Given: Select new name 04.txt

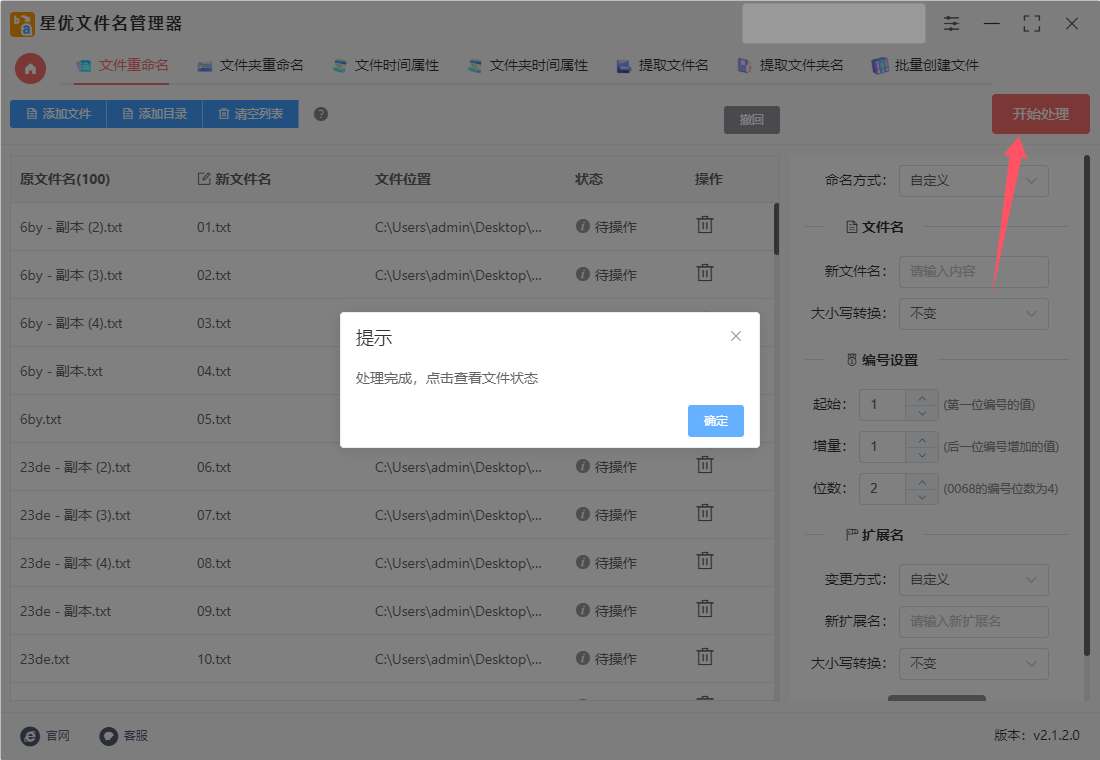Looking at the screenshot, I should click(214, 371).
